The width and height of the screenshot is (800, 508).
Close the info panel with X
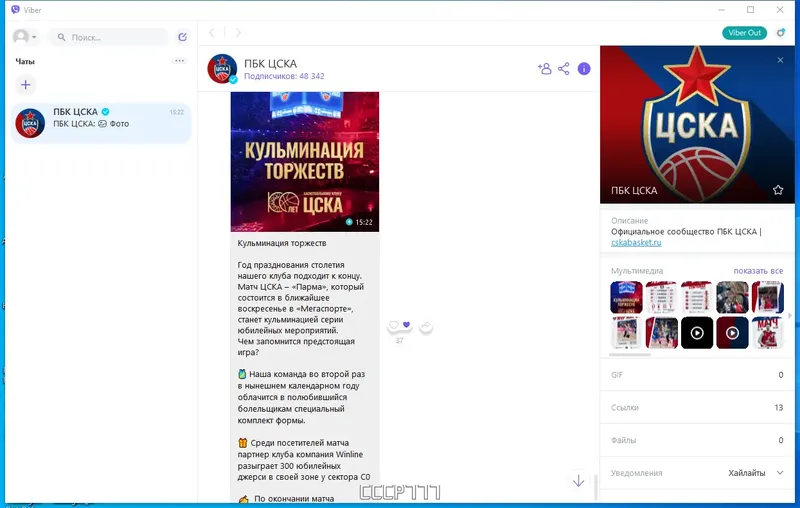click(x=780, y=60)
